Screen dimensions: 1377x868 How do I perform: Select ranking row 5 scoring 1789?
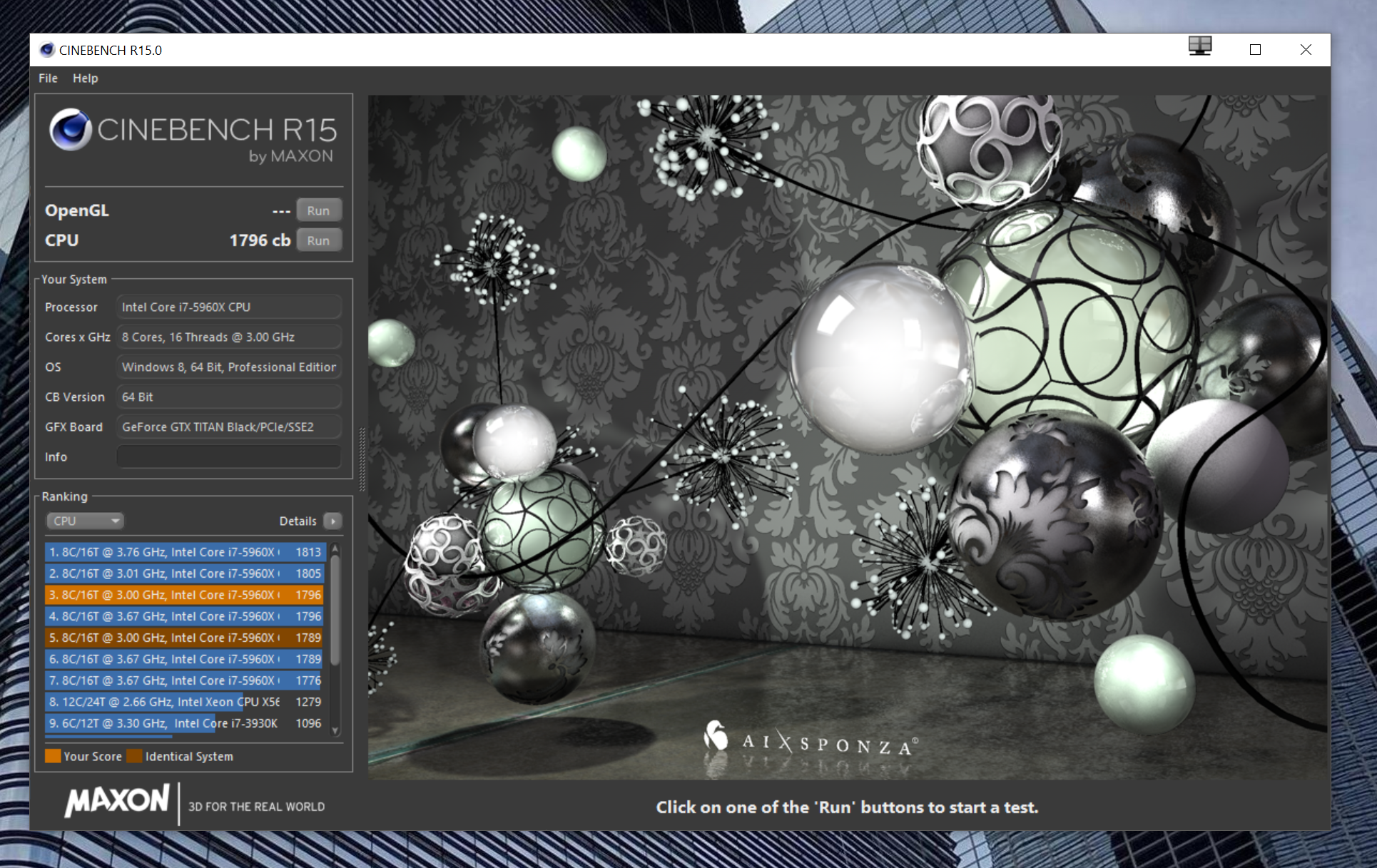(x=184, y=638)
